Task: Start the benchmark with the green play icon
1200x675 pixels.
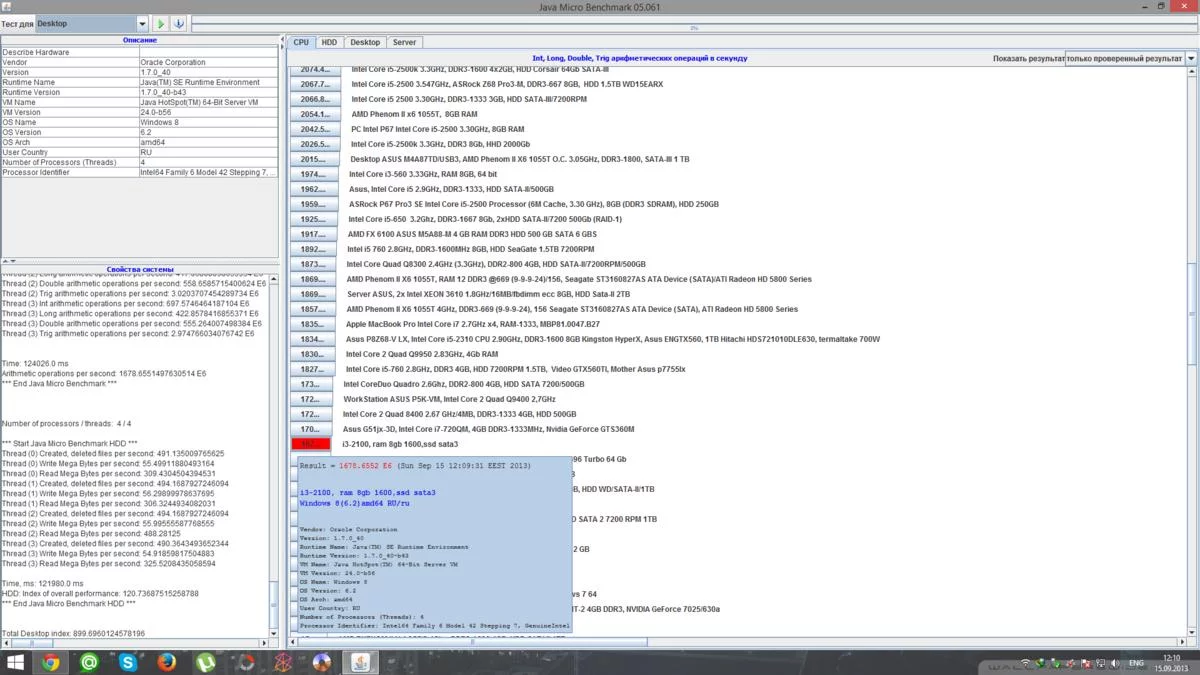Action: [x=160, y=23]
